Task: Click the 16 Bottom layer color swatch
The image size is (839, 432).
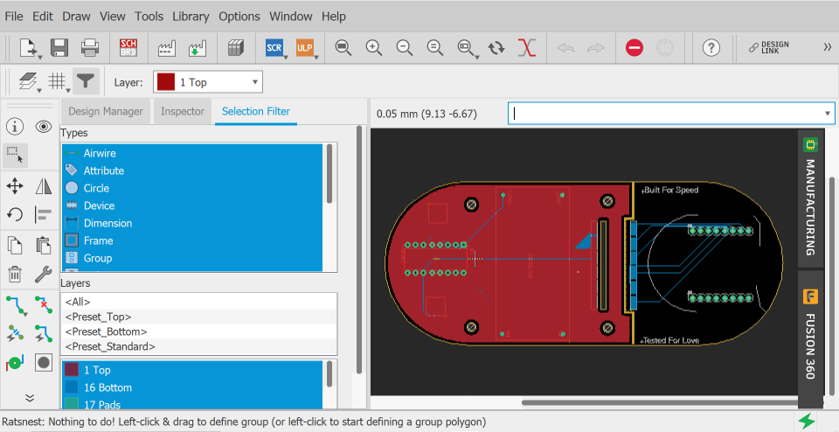Action: pos(71,387)
